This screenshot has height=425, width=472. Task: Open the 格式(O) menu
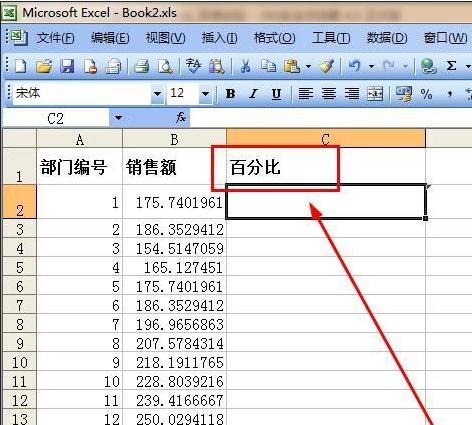[274, 38]
